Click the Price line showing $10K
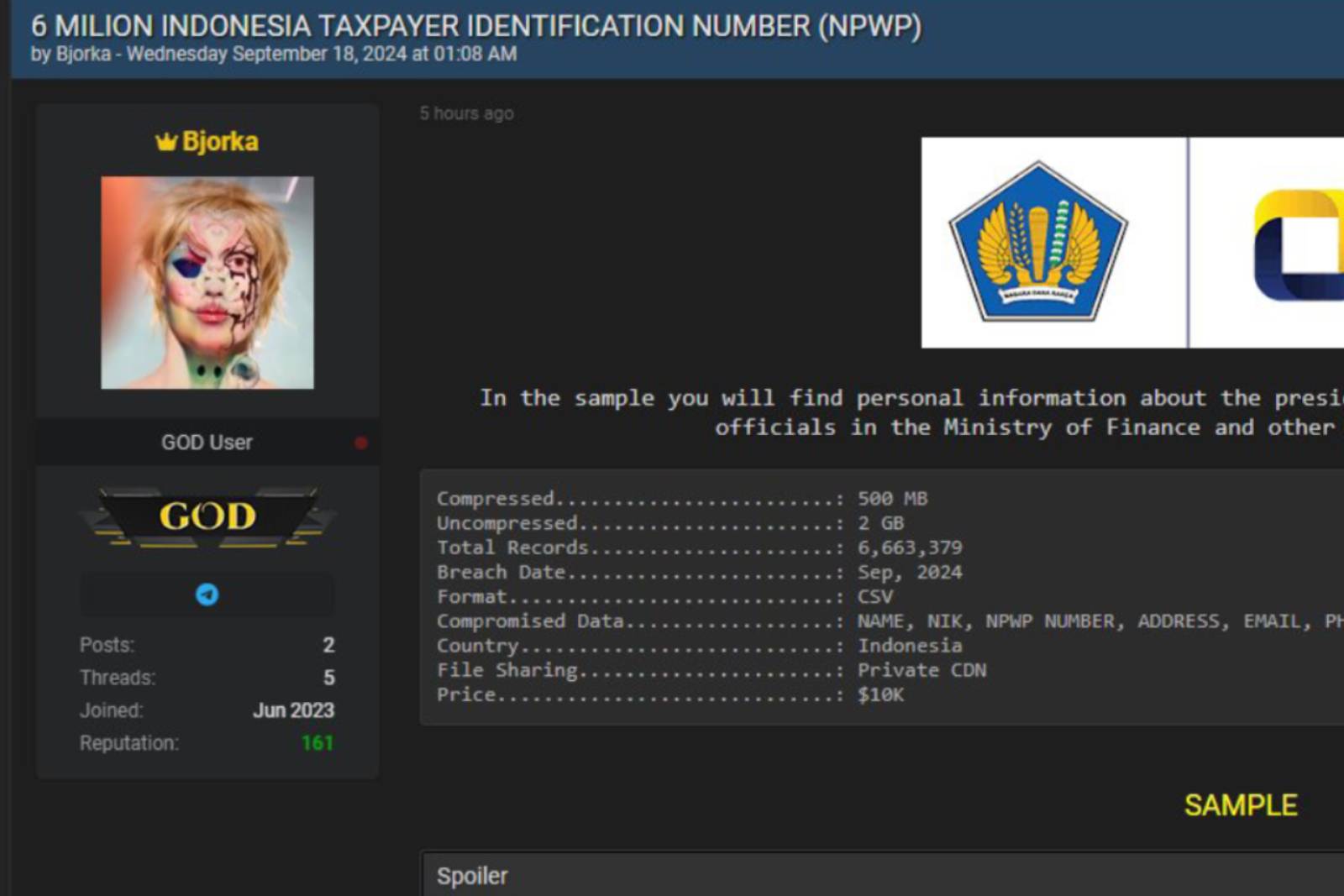 tap(669, 694)
